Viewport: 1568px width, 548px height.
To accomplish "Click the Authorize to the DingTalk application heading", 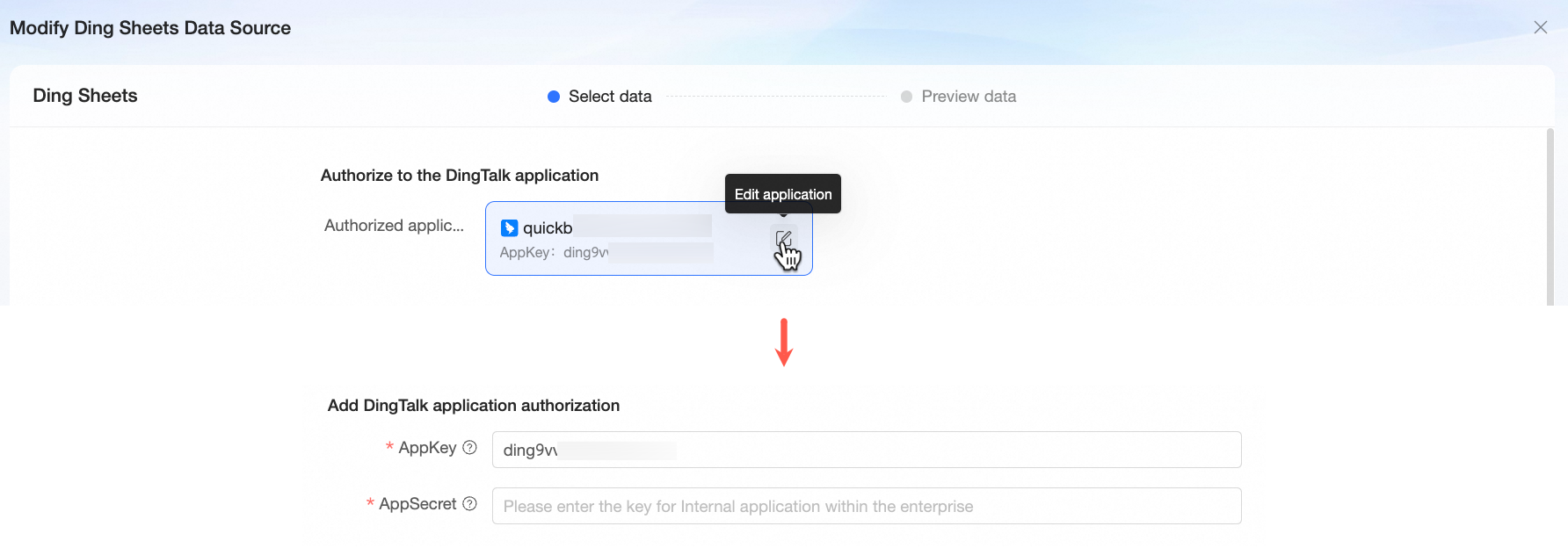I will point(460,176).
